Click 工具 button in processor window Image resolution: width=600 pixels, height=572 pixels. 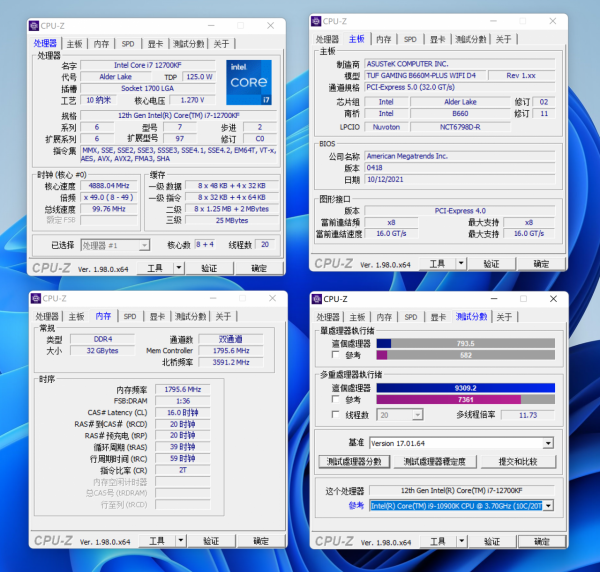coord(155,268)
